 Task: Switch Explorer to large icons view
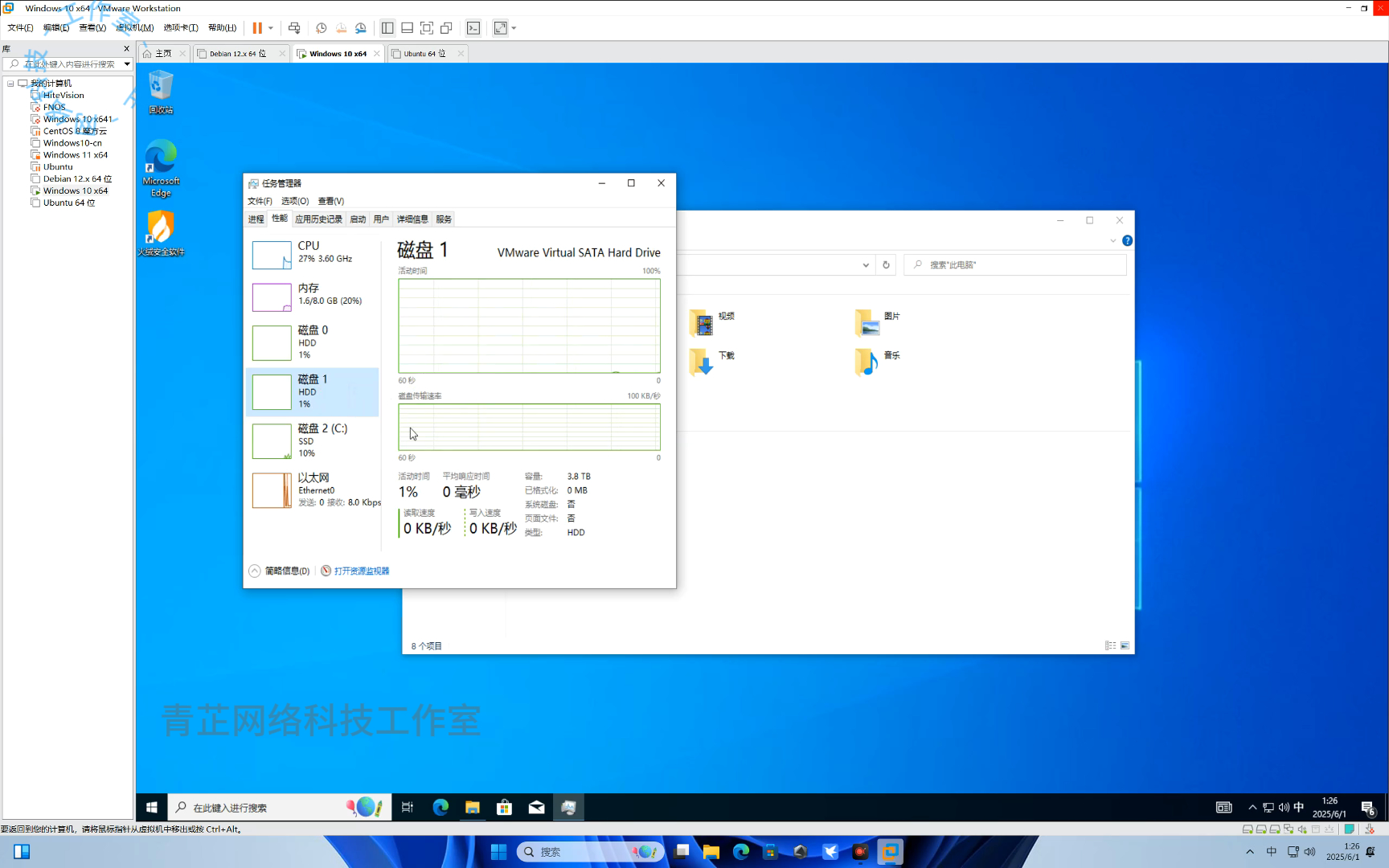pos(1125,646)
